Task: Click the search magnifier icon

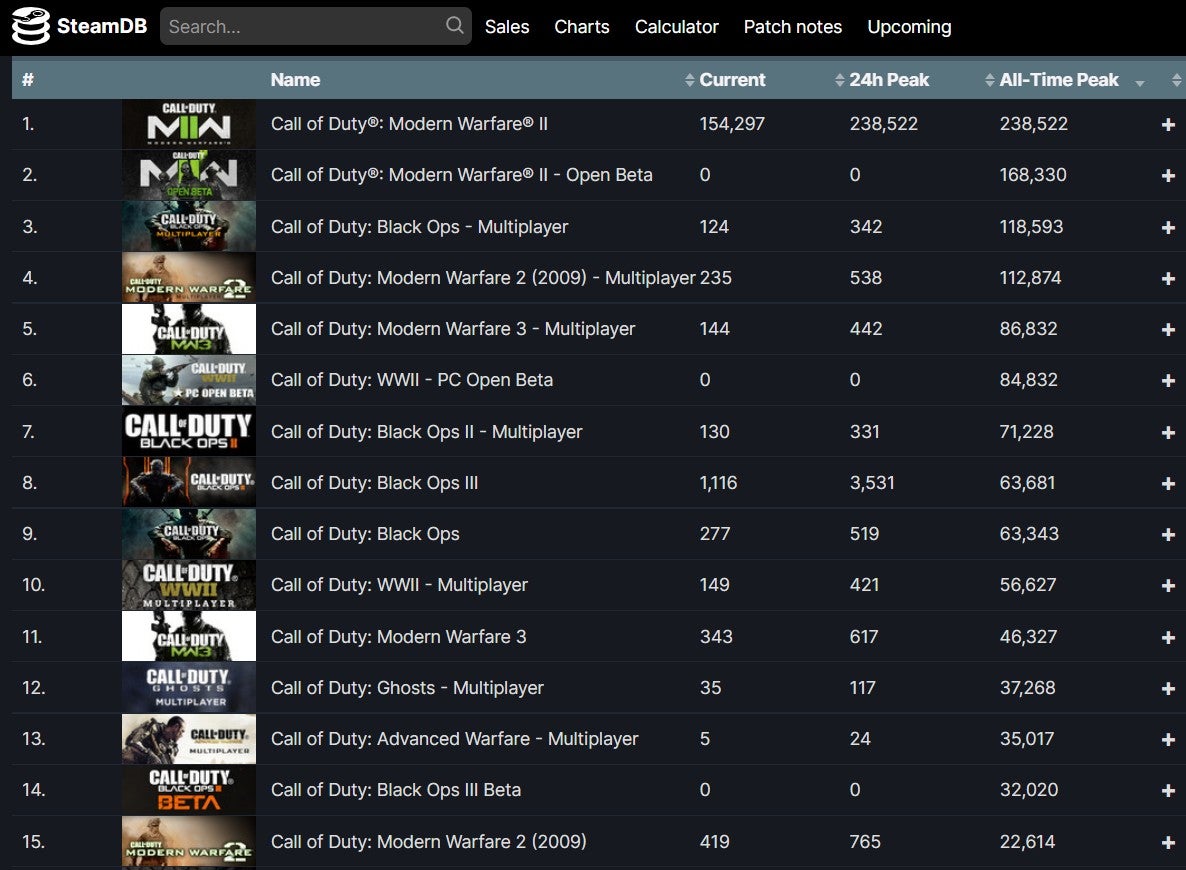Action: (x=453, y=26)
